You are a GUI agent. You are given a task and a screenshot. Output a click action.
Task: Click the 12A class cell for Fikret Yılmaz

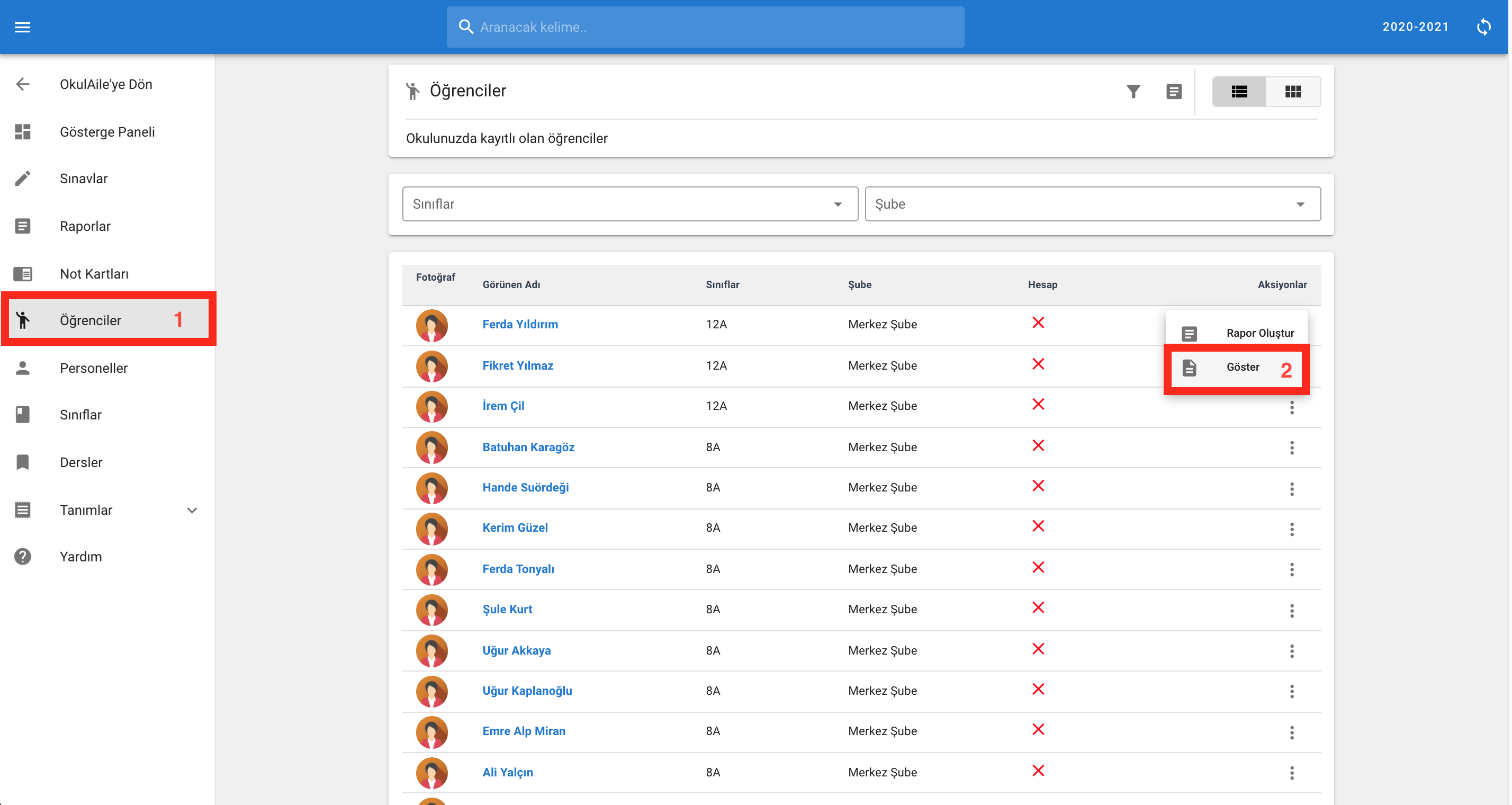[x=716, y=366]
